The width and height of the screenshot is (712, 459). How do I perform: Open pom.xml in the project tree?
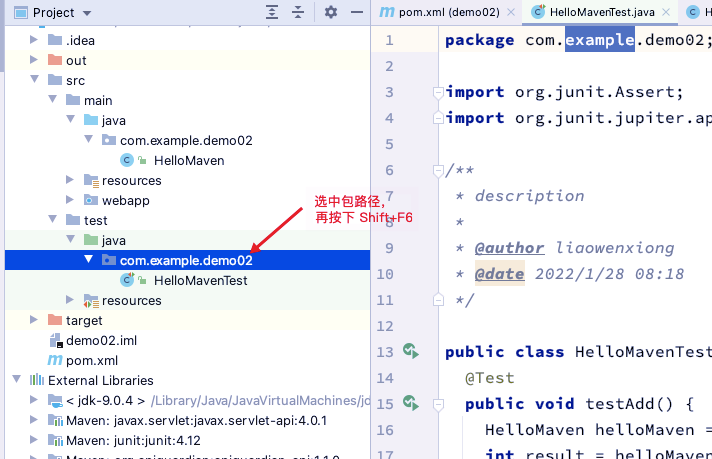(x=92, y=360)
